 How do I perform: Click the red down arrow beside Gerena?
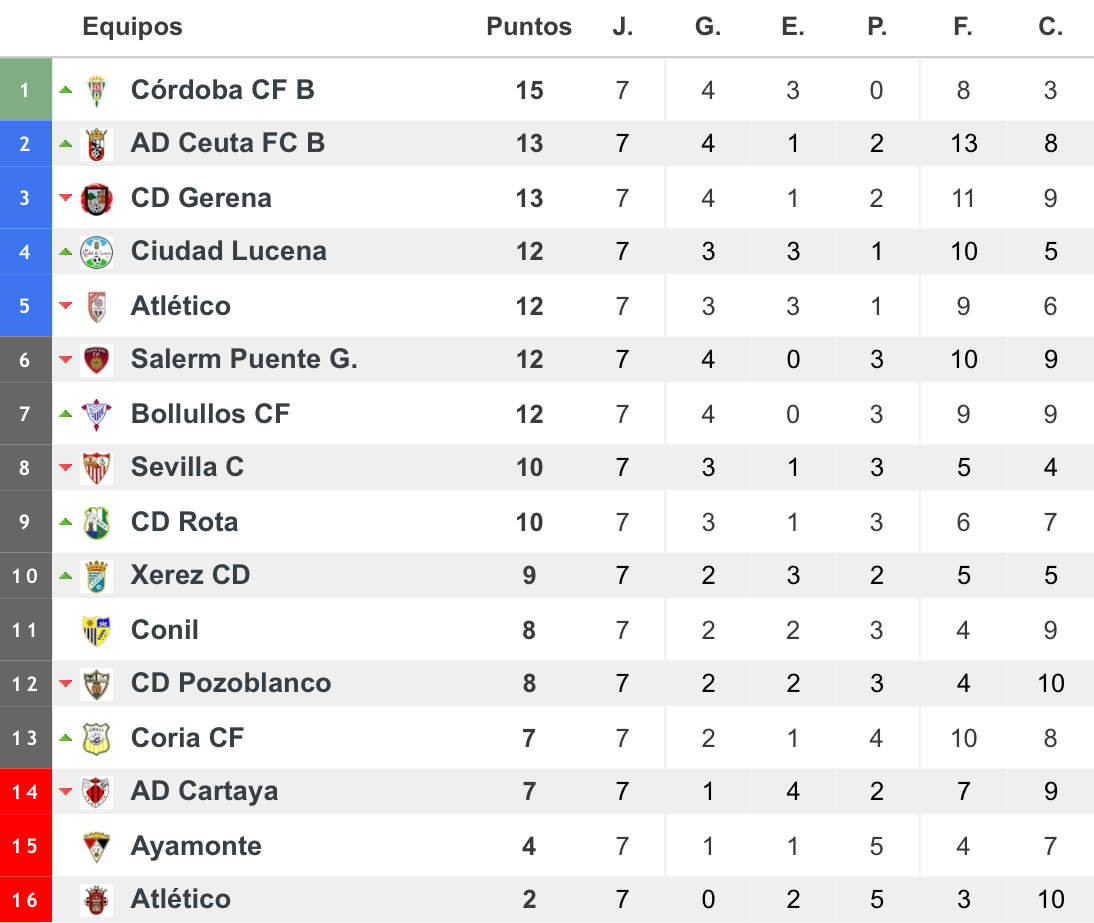tap(66, 197)
